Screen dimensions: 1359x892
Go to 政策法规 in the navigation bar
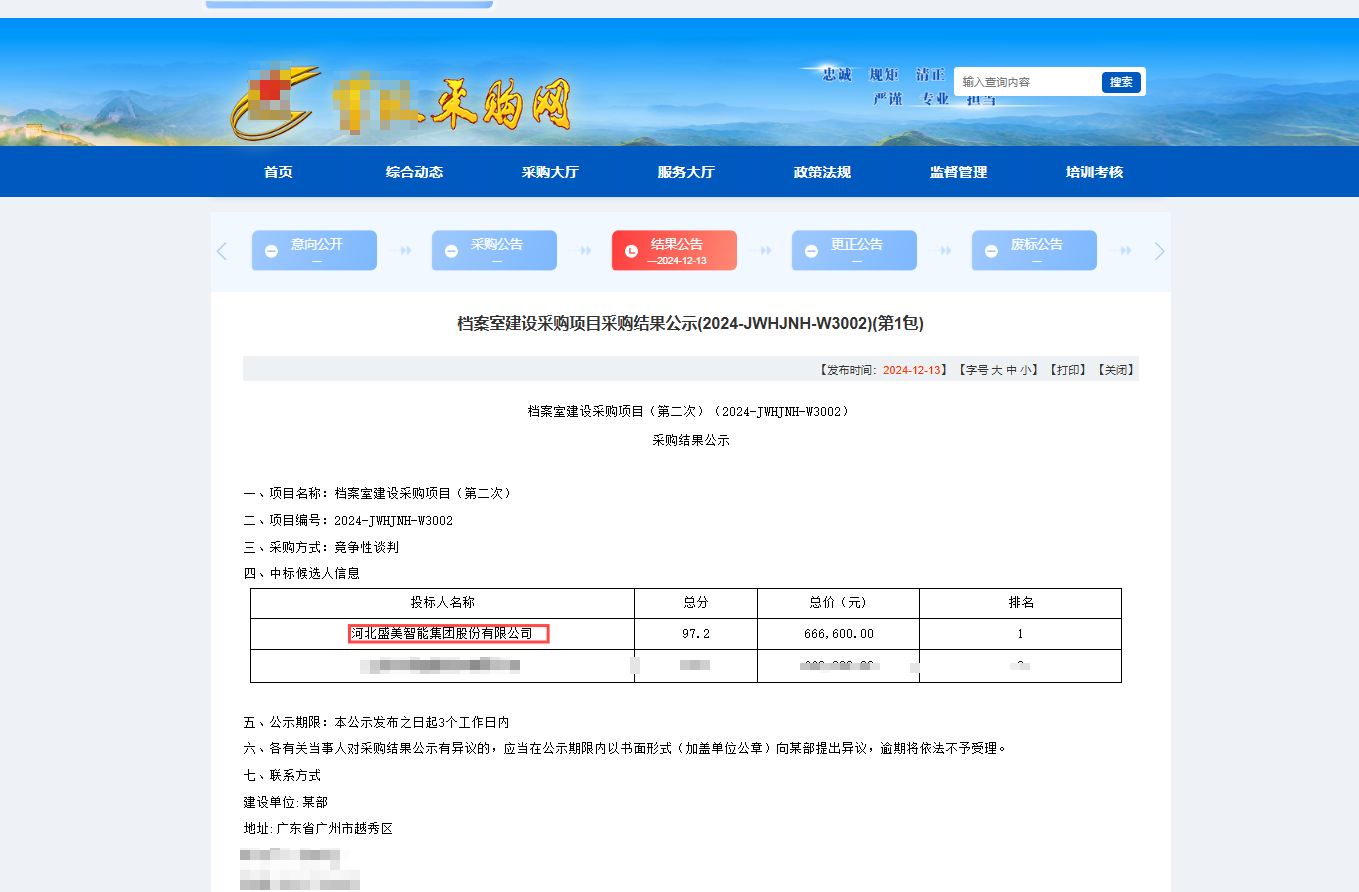tap(822, 172)
